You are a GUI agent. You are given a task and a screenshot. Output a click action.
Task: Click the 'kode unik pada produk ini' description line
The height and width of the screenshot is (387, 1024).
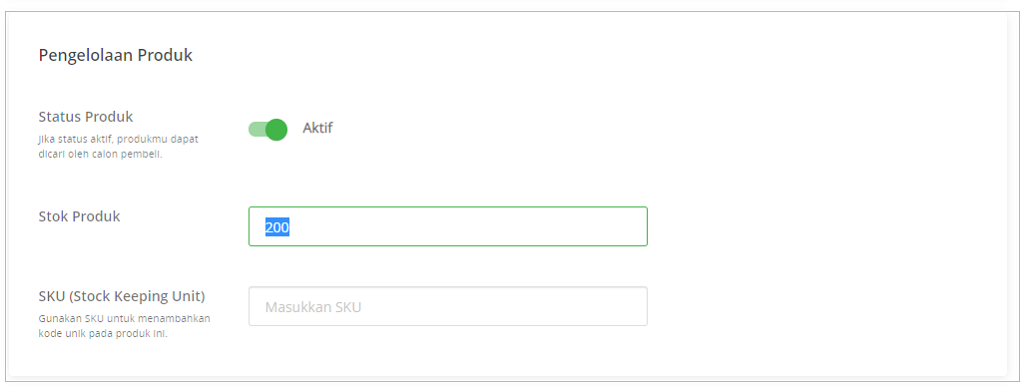pos(103,333)
